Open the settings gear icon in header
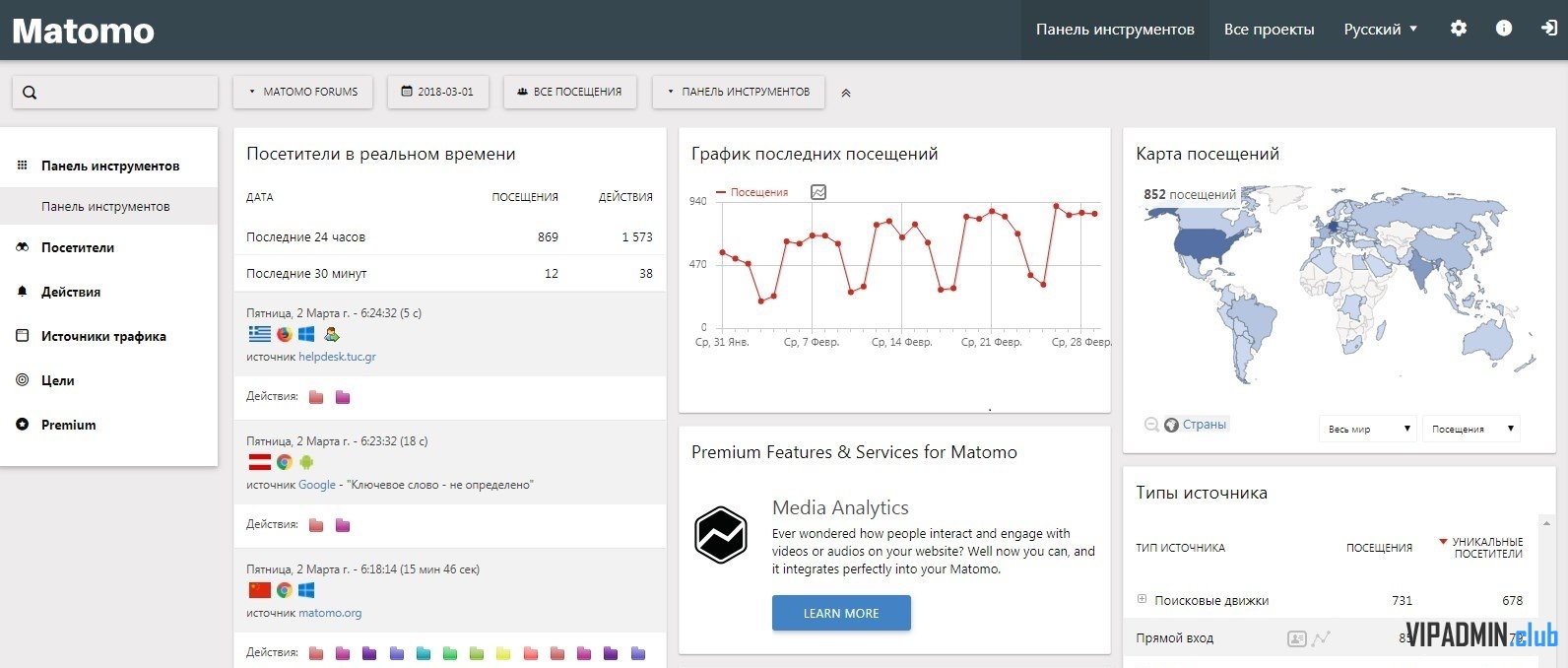 coord(1458,29)
